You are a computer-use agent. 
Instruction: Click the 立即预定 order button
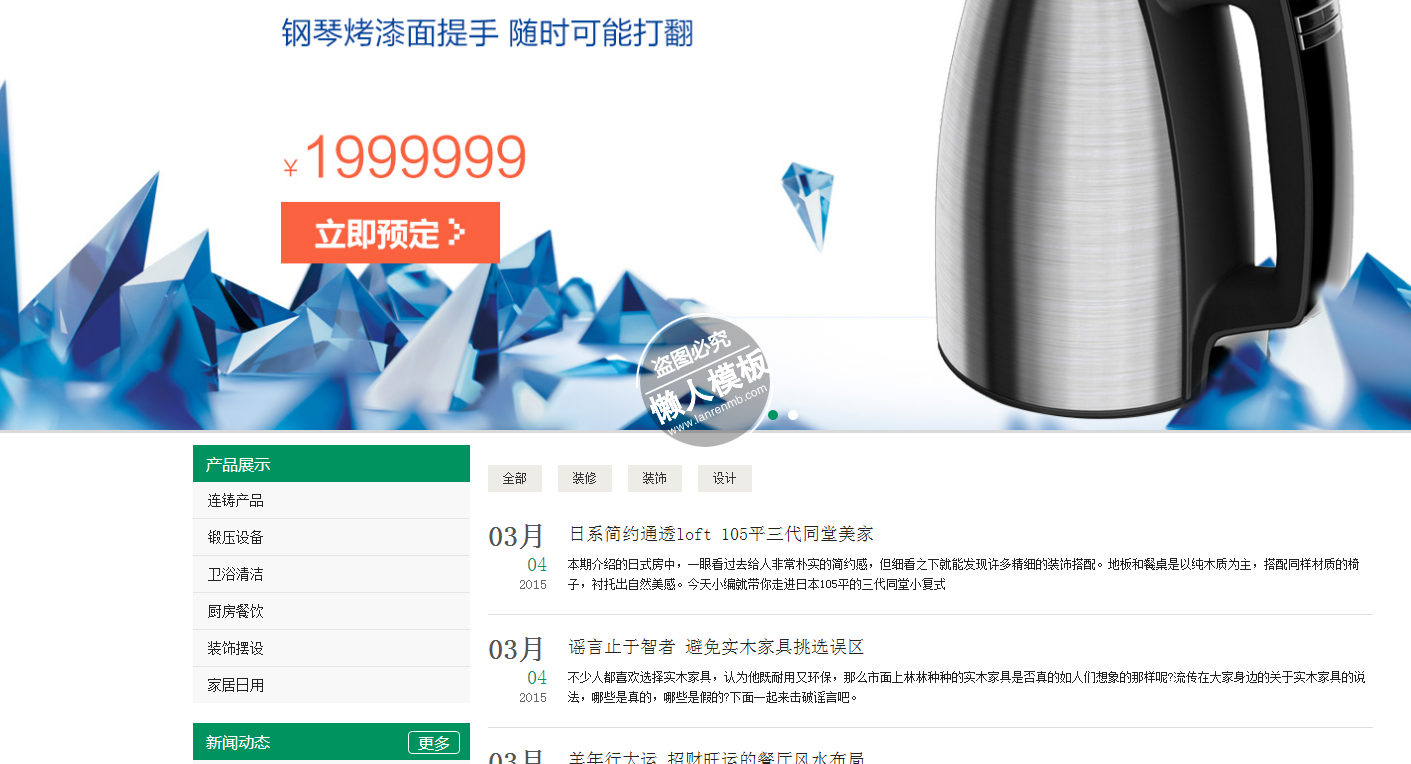390,233
